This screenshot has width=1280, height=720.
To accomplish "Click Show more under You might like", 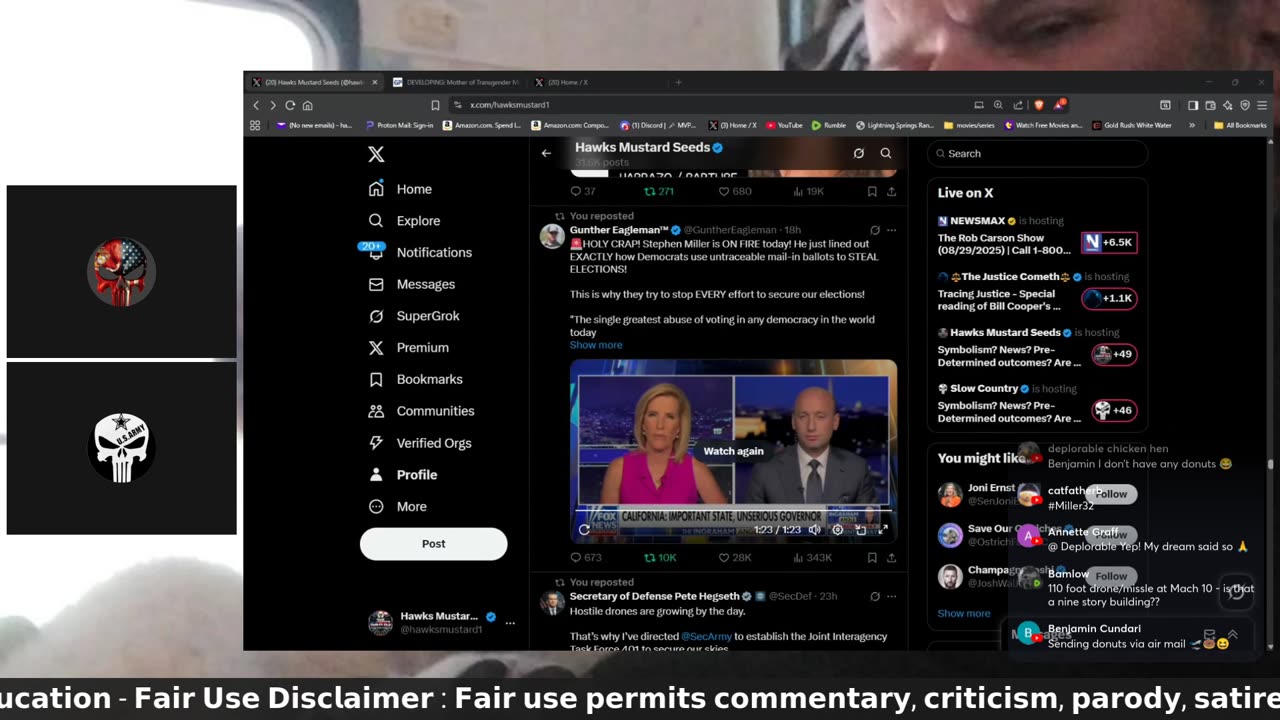I will [x=964, y=613].
